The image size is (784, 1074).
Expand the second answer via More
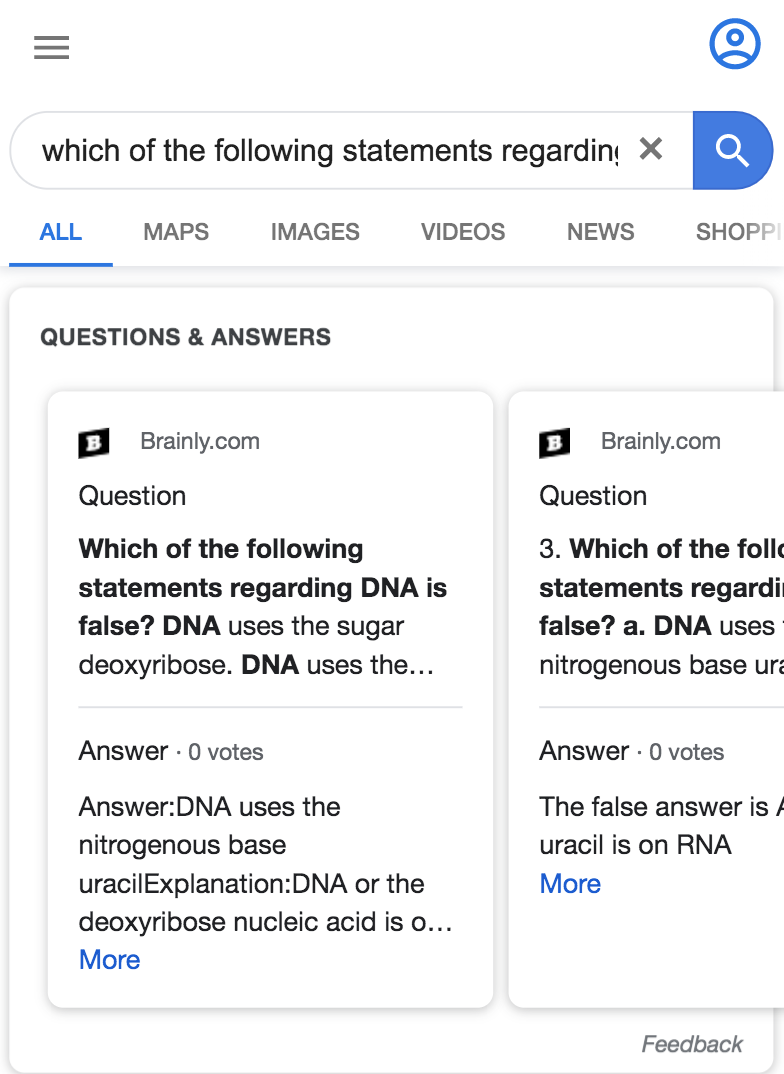(570, 884)
